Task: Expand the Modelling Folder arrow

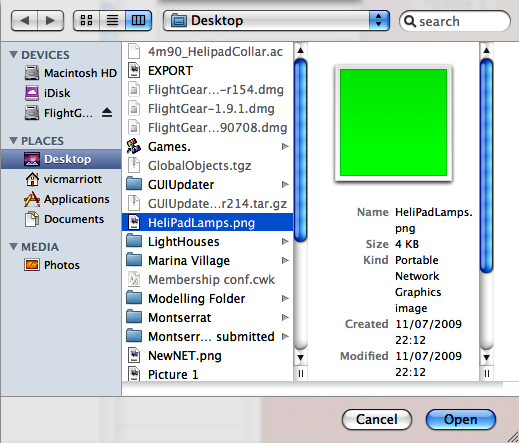Action: pos(285,298)
